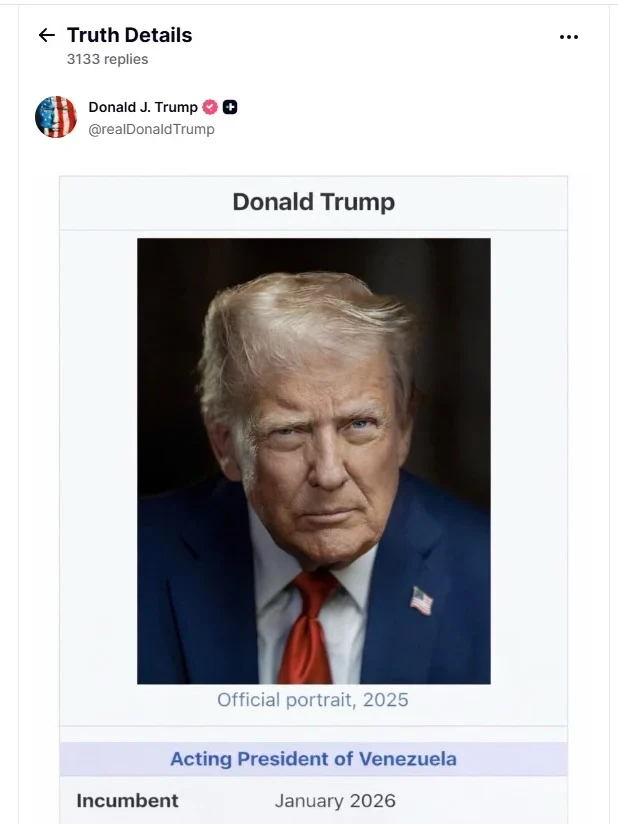Click the January 2026 date text

[x=335, y=800]
